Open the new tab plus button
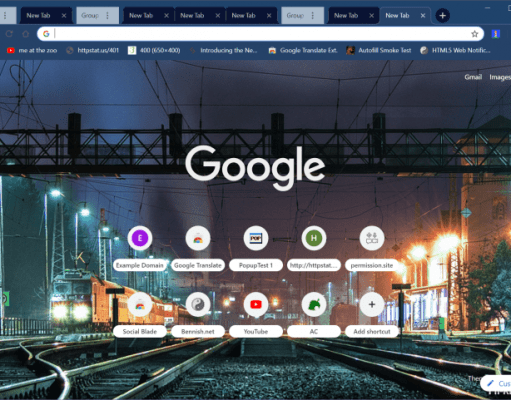The width and height of the screenshot is (511, 400). [x=442, y=15]
